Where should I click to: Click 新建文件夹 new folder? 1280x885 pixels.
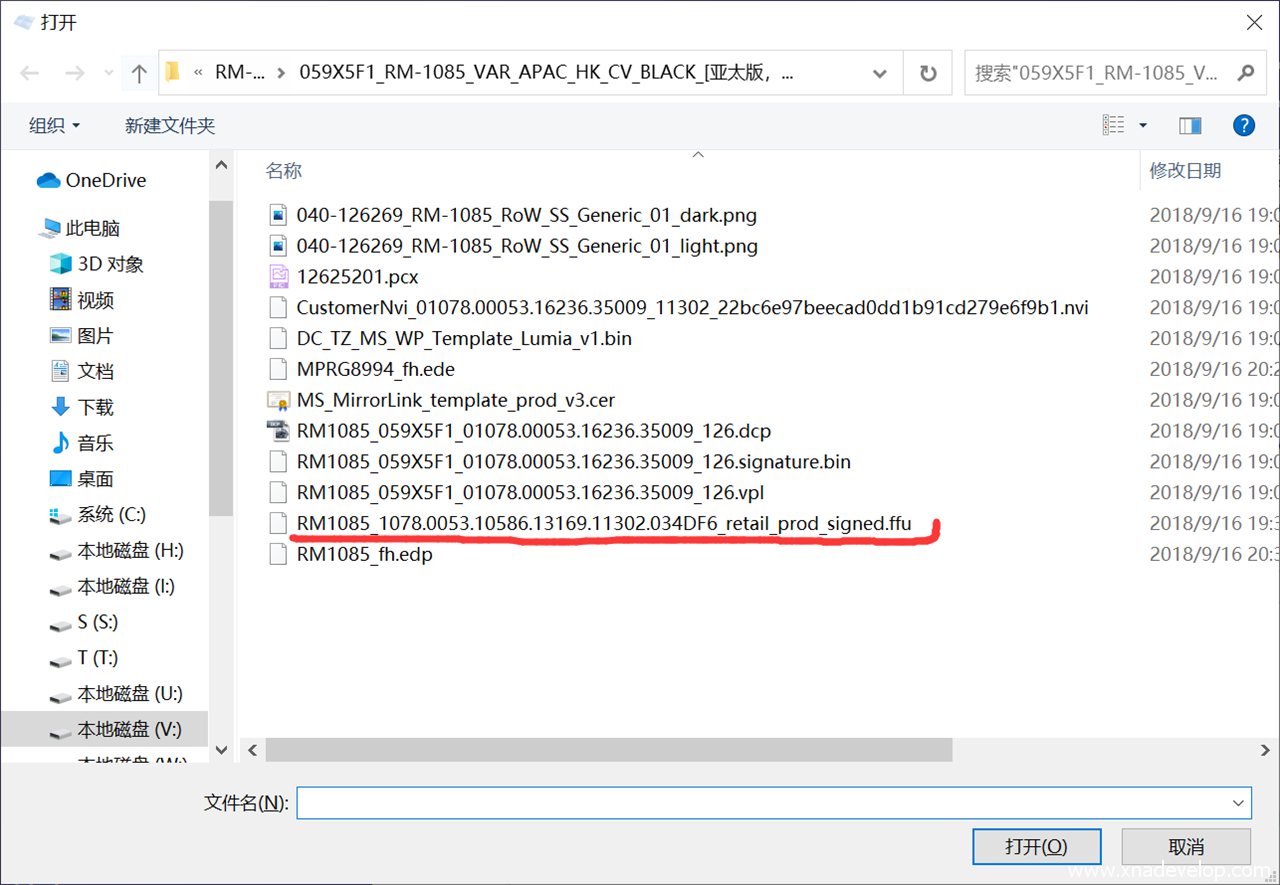(169, 126)
